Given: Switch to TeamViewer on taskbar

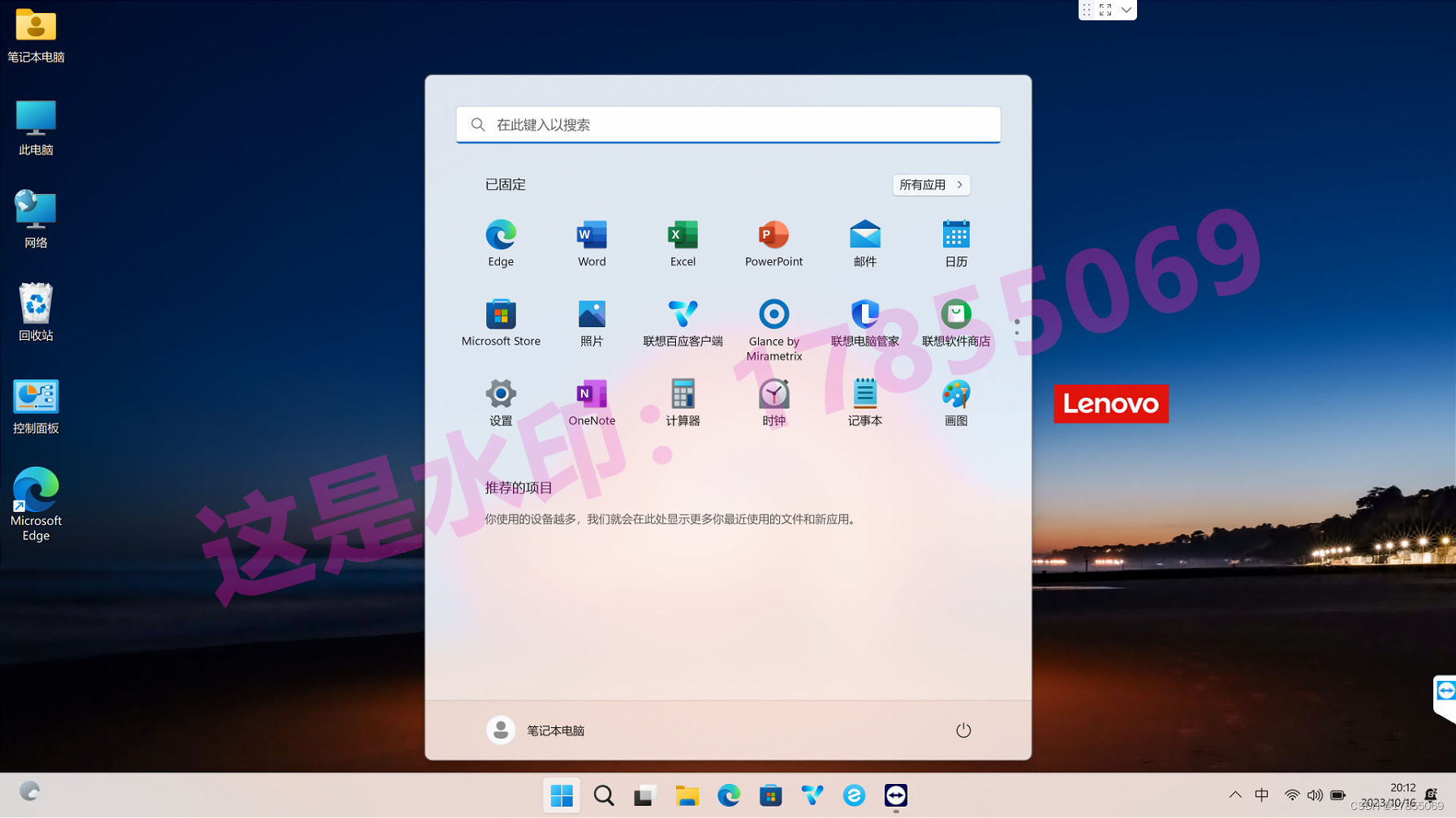Looking at the screenshot, I should click(x=896, y=795).
